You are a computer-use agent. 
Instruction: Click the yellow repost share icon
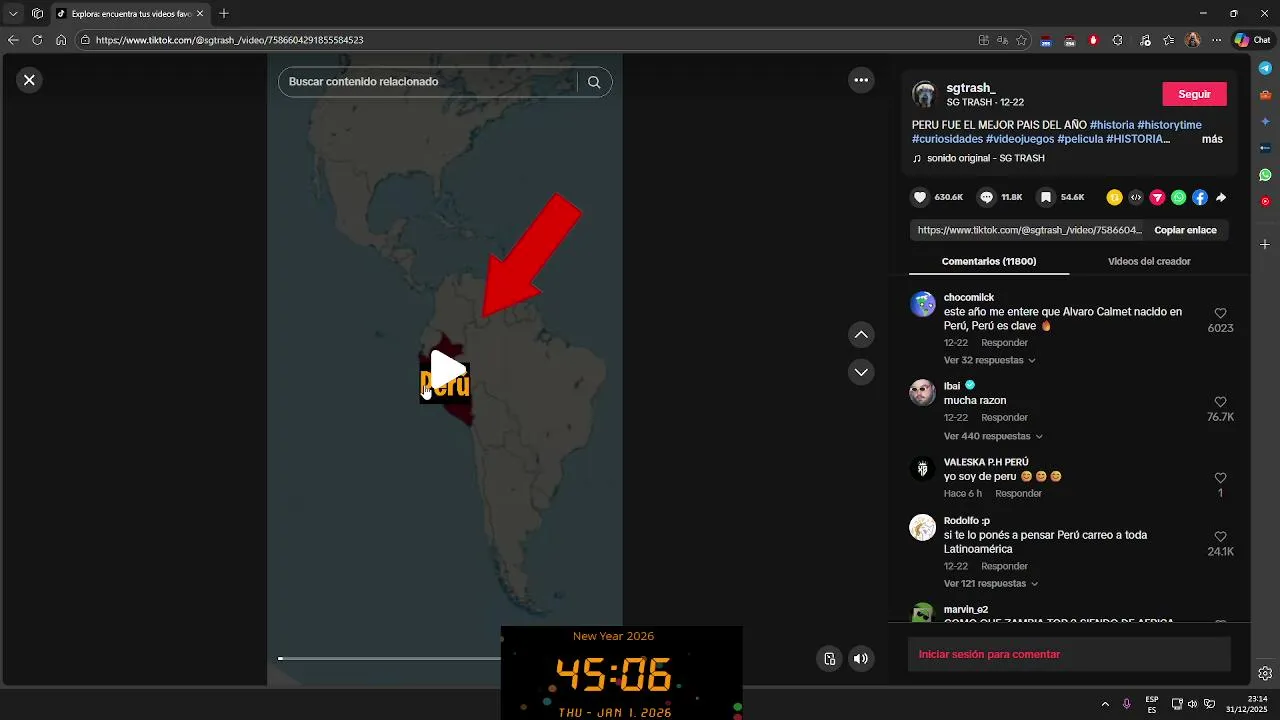(1114, 197)
